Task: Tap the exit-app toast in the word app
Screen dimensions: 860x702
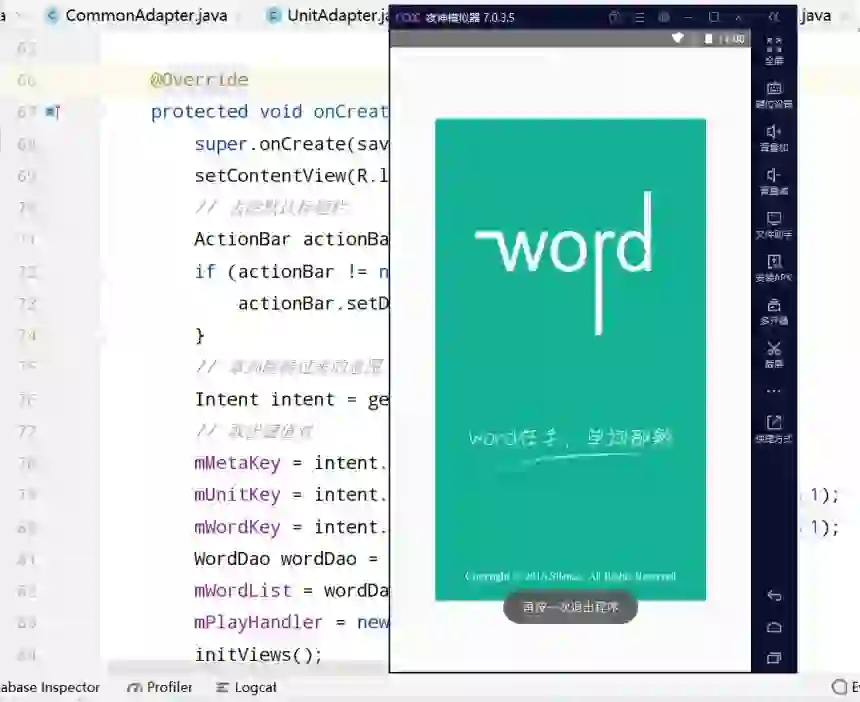Action: tap(570, 607)
